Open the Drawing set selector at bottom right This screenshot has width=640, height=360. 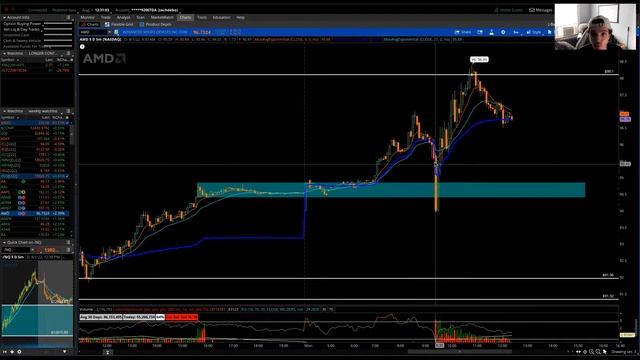623,351
